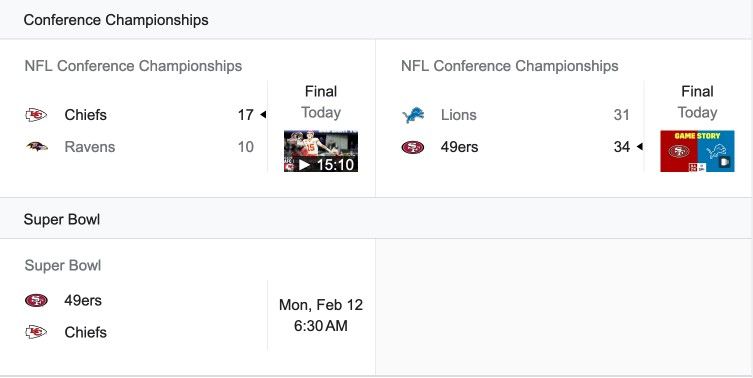Image resolution: width=753 pixels, height=378 pixels.
Task: Click the Lions team name
Action: click(x=459, y=115)
